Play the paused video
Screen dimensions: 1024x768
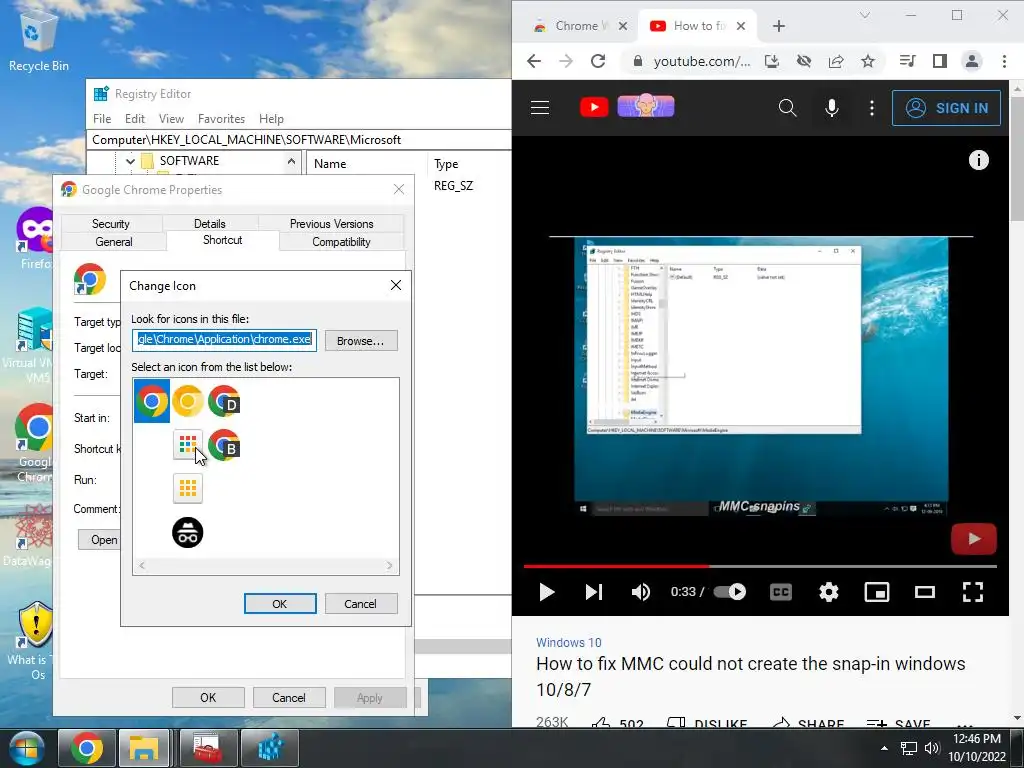pyautogui.click(x=547, y=592)
